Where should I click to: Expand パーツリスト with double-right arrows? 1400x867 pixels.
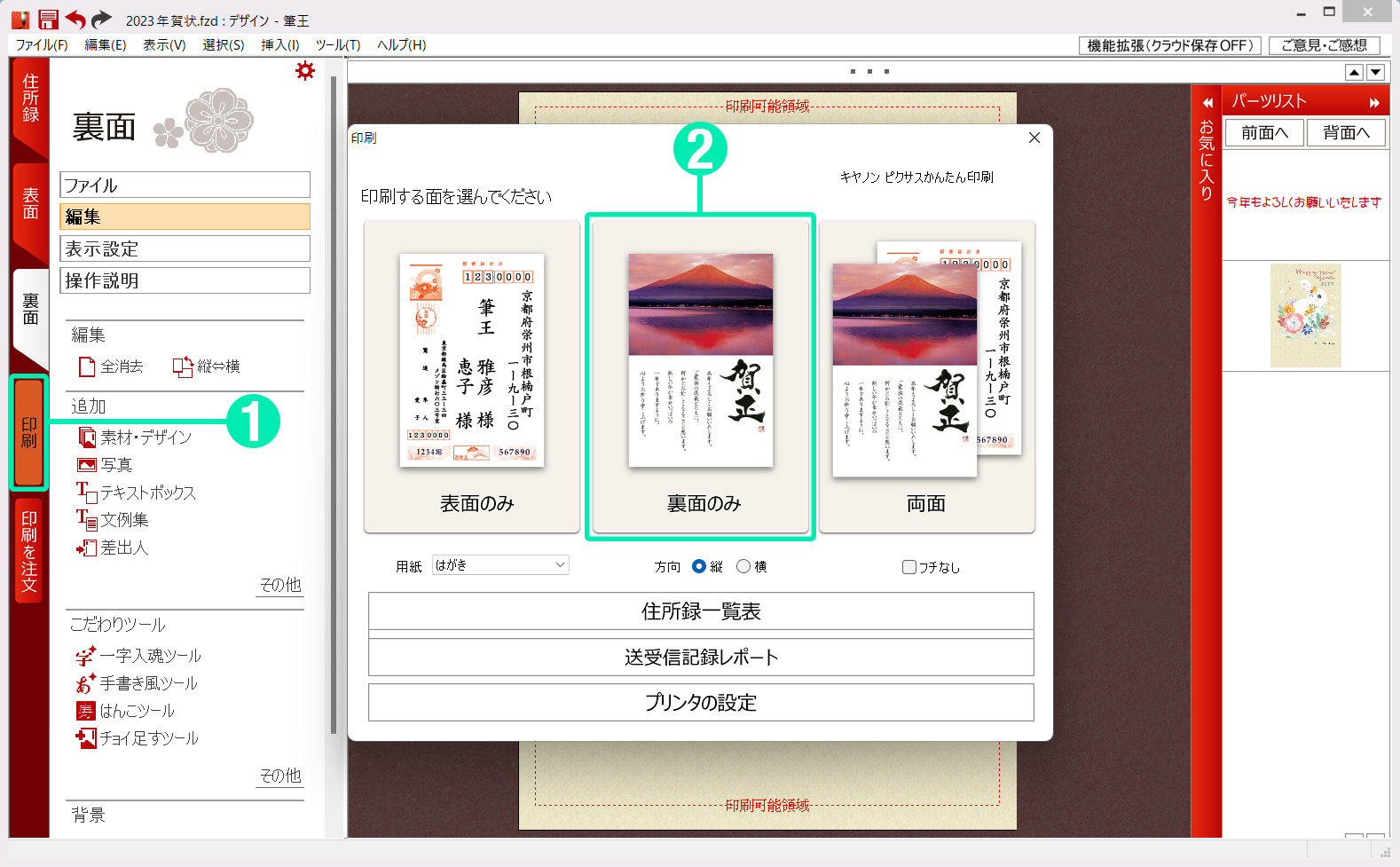pos(1374,103)
